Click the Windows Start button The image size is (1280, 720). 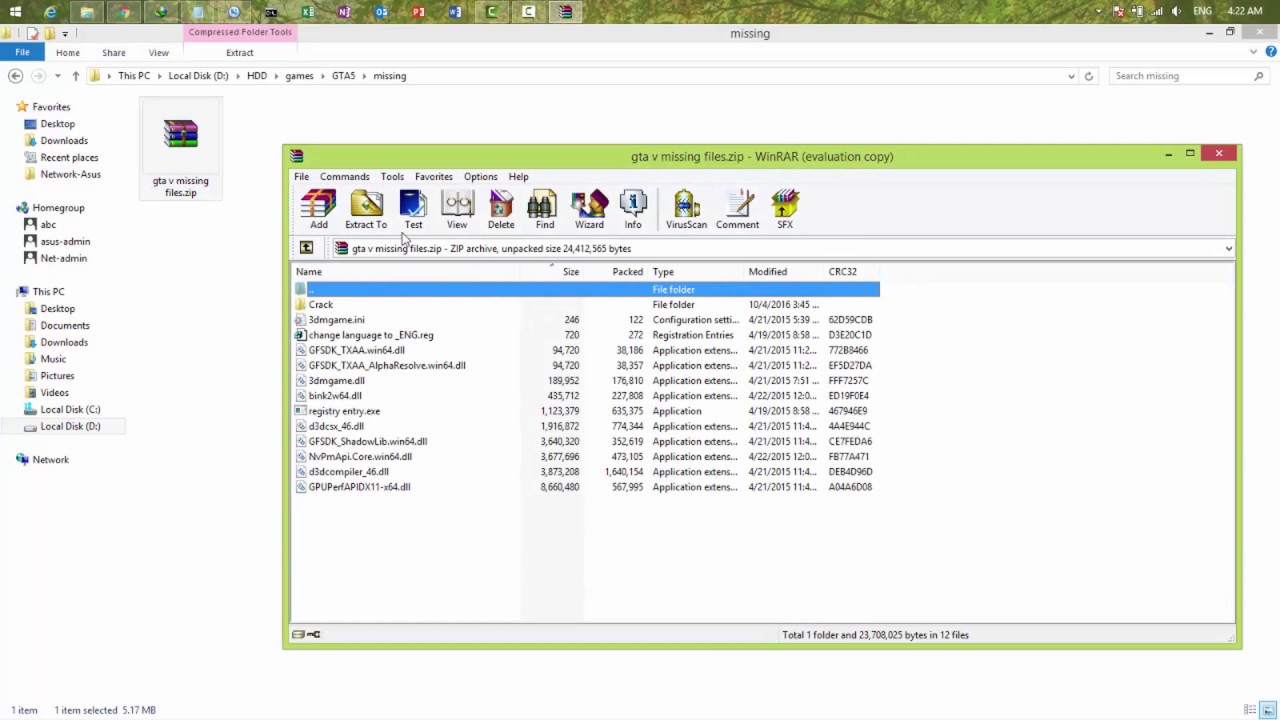coord(15,12)
